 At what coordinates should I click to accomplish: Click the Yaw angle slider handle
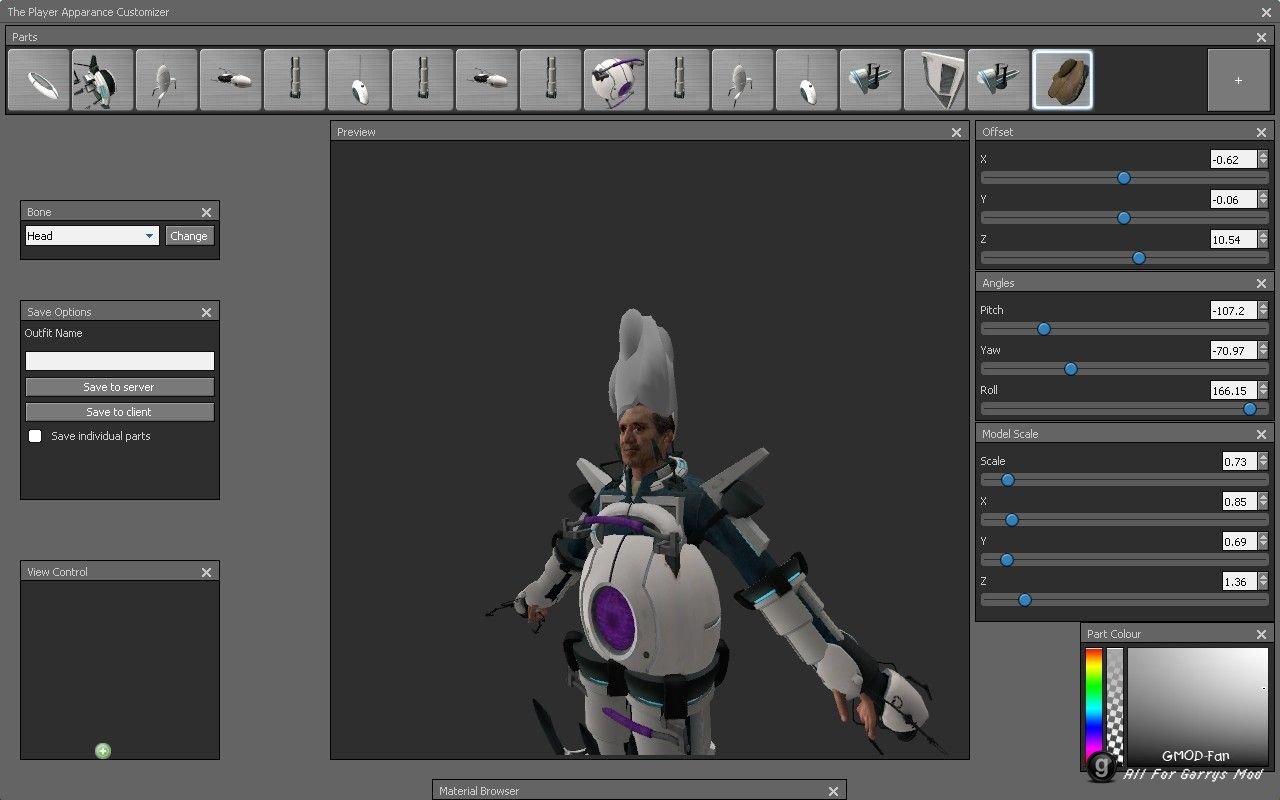(x=1071, y=369)
